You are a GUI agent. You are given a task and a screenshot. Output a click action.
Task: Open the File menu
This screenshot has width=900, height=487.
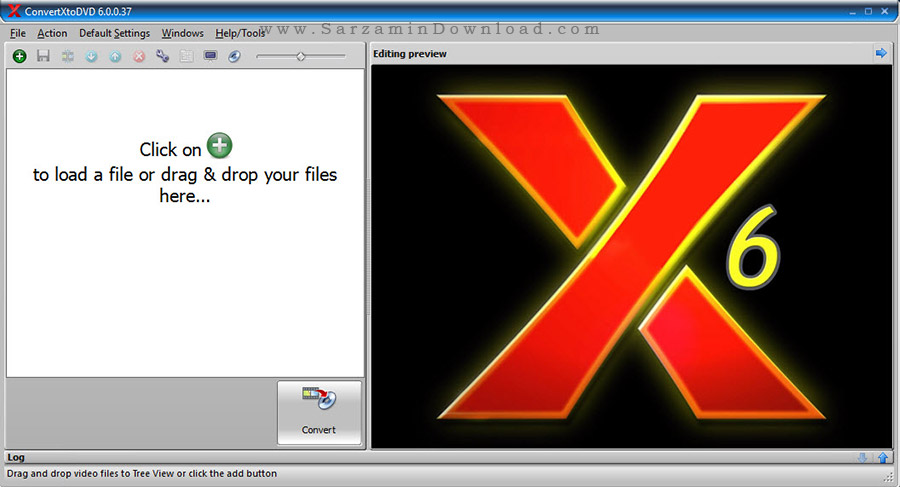pos(18,33)
